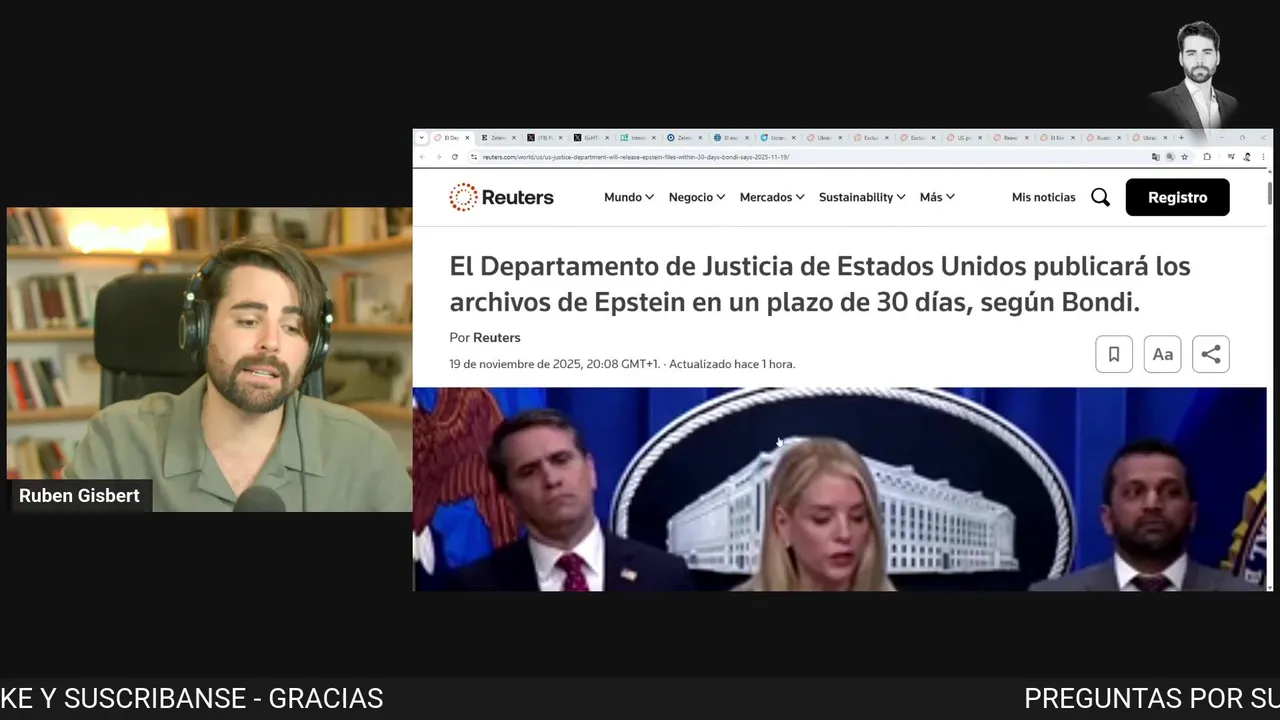The height and width of the screenshot is (720, 1280).
Task: Open a new browser tab with plus
Action: [x=1181, y=138]
